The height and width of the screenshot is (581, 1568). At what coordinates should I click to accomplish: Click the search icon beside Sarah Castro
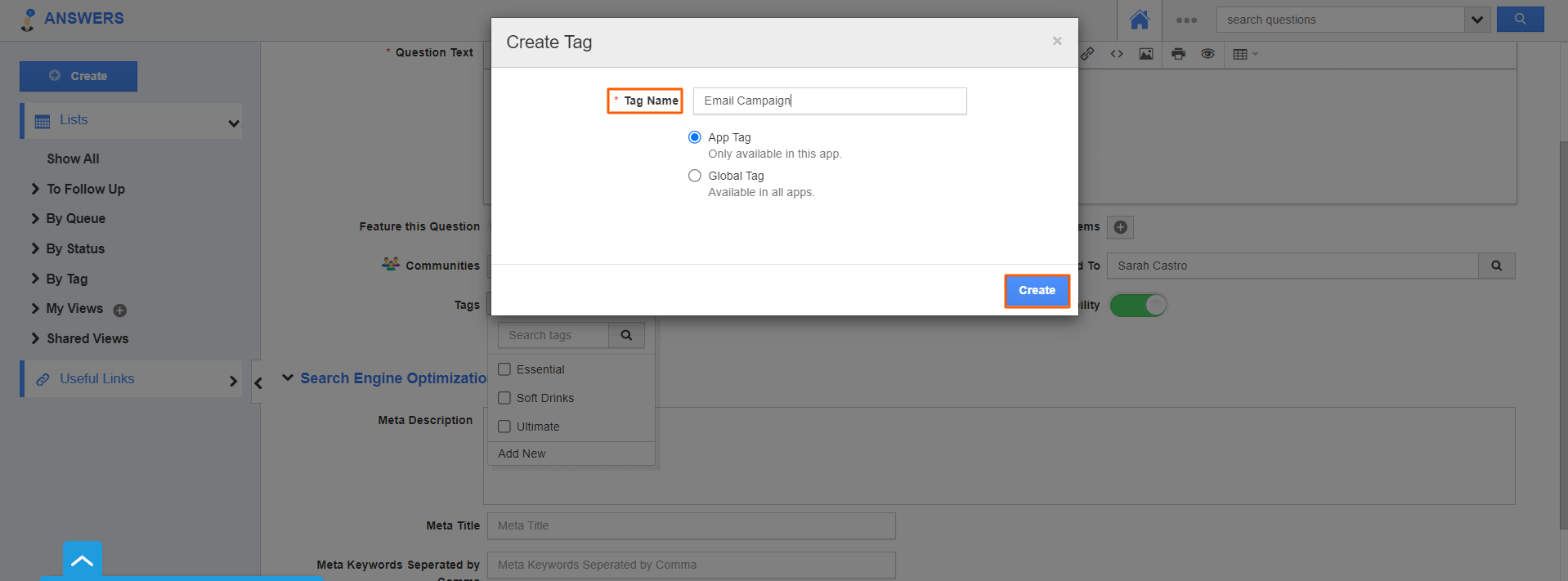1497,266
